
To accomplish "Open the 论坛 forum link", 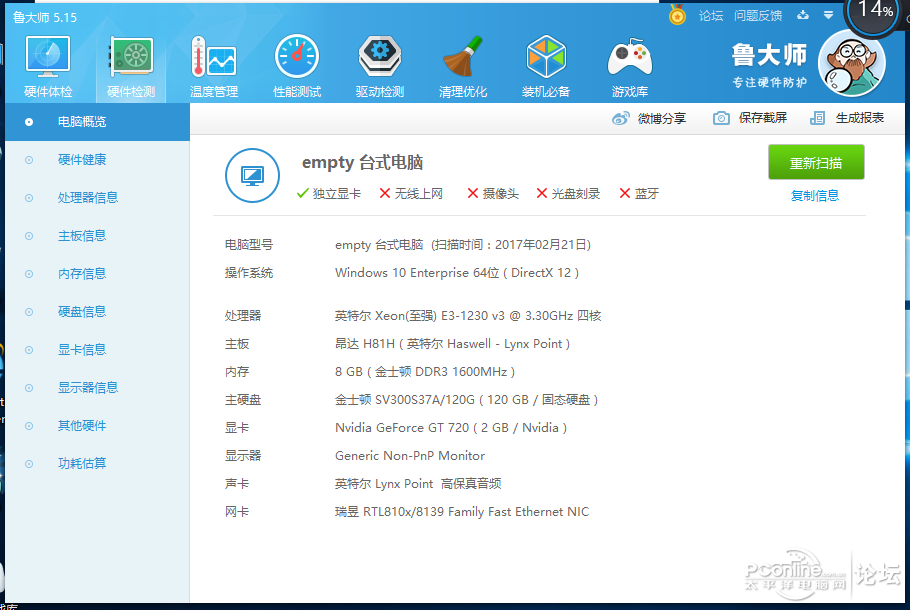I will pos(711,16).
